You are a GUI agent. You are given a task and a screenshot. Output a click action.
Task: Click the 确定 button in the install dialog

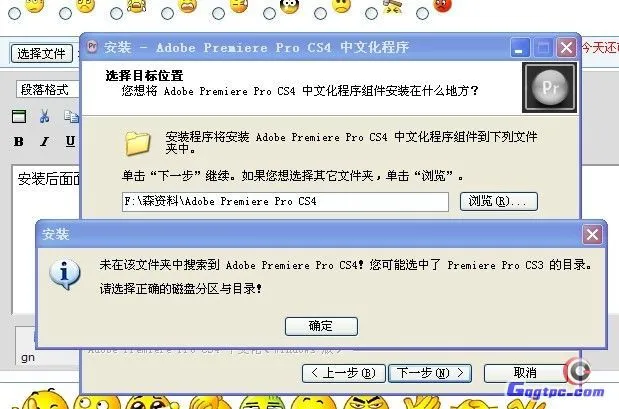click(321, 326)
